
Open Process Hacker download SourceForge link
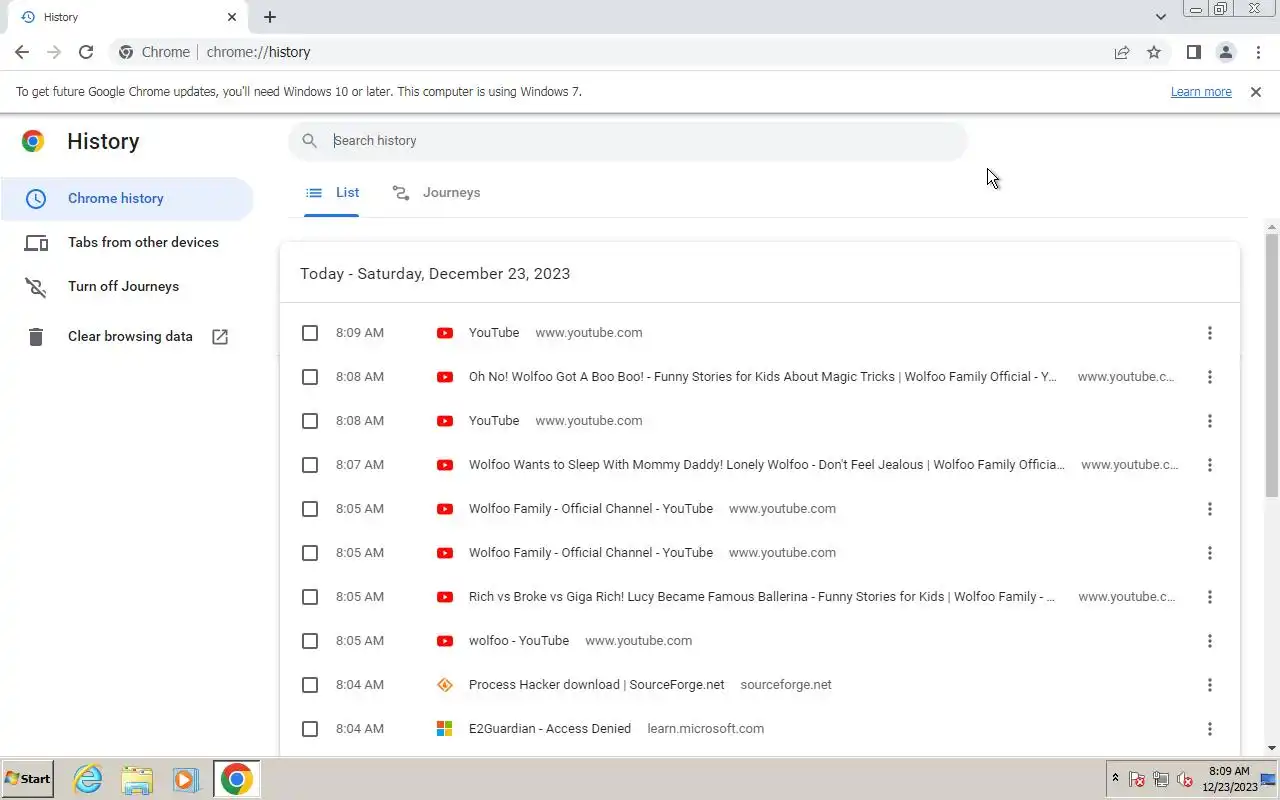596,685
